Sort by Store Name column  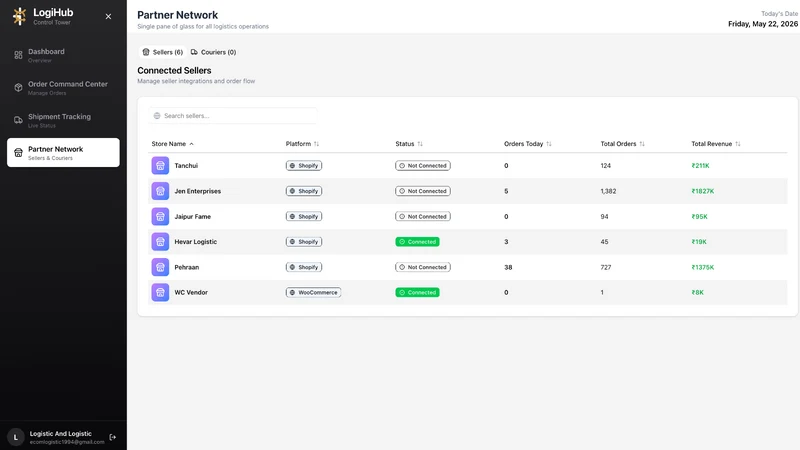(x=172, y=144)
